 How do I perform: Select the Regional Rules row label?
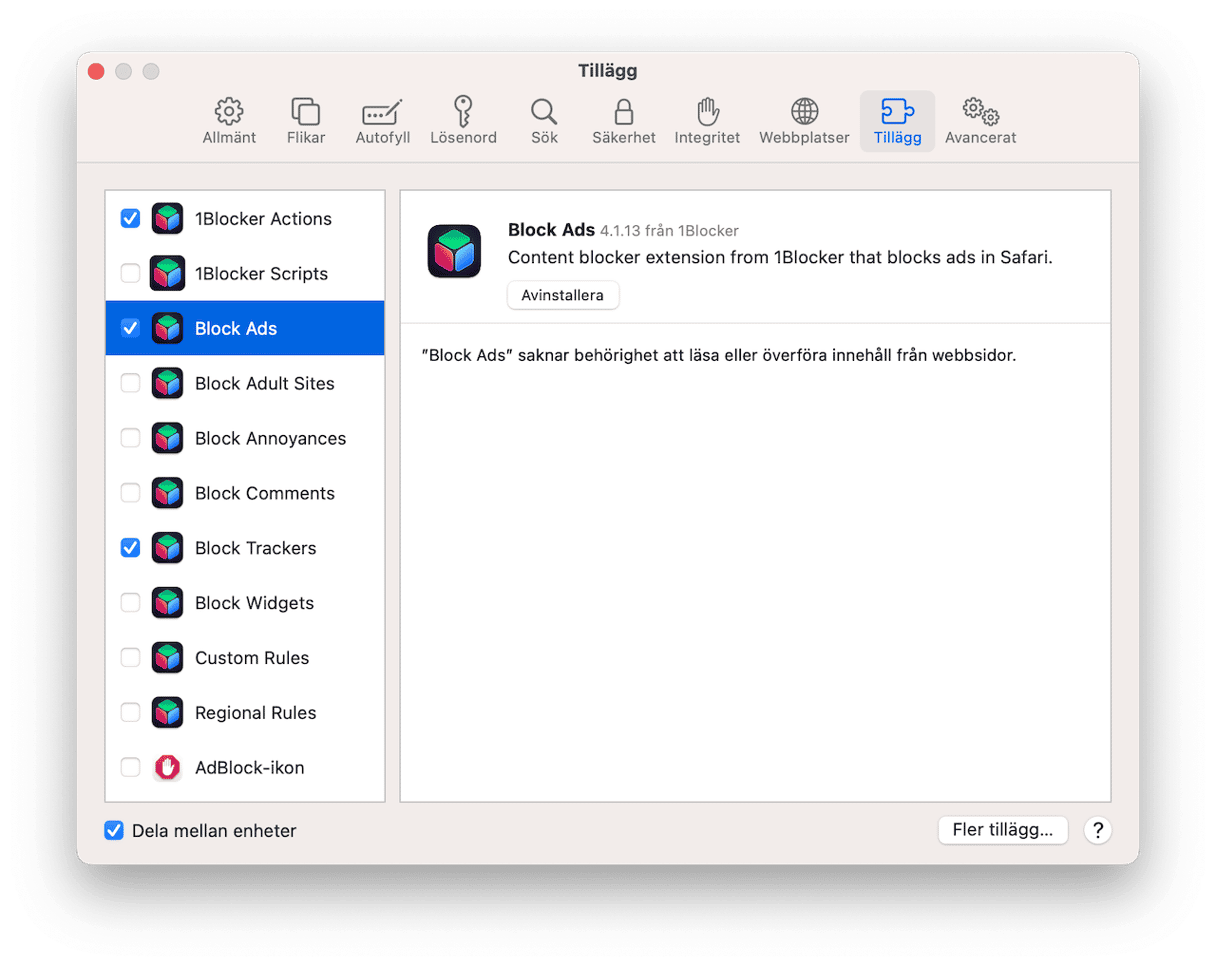[x=255, y=713]
